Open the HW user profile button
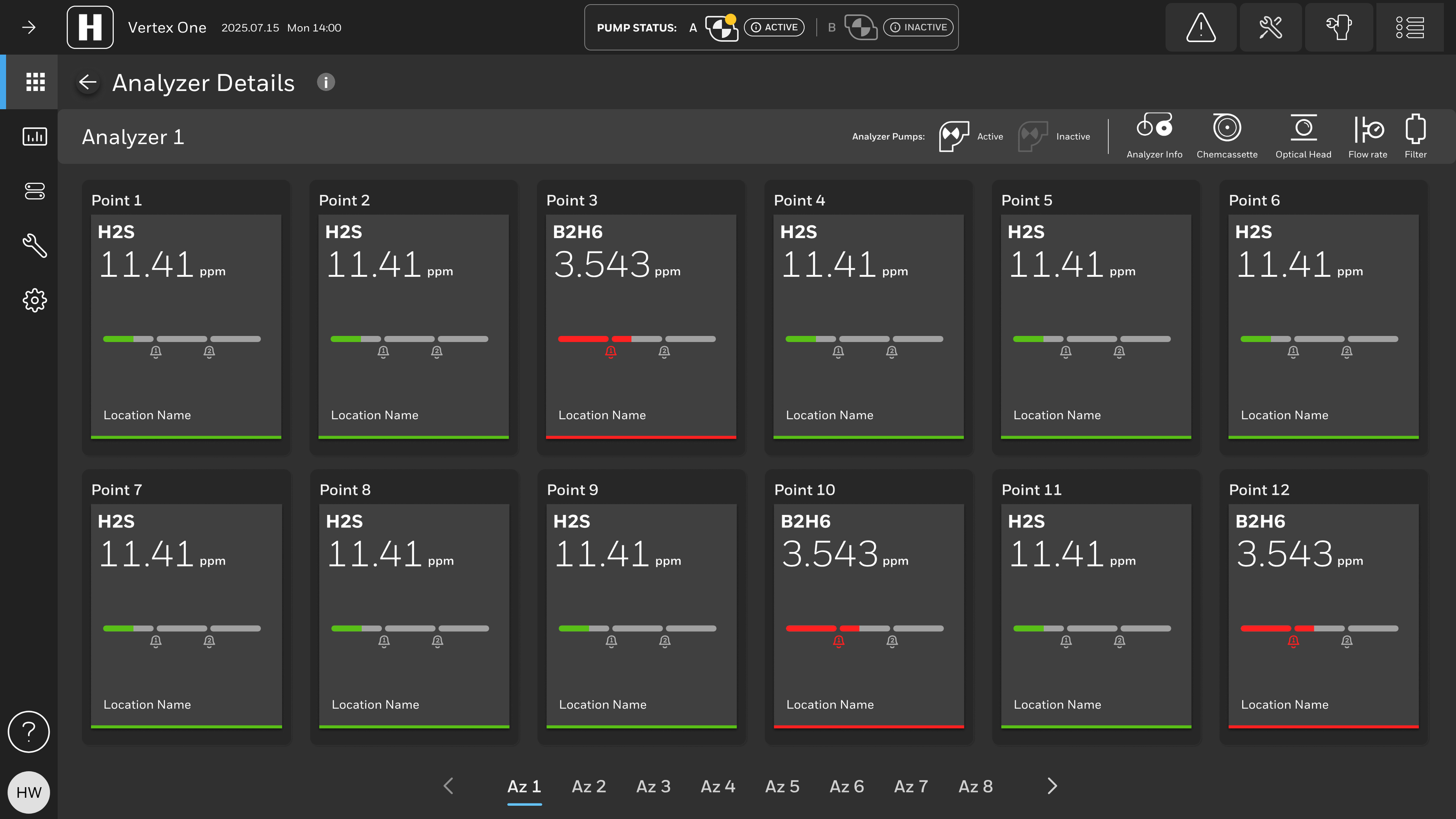The width and height of the screenshot is (1456, 819). pos(29,792)
